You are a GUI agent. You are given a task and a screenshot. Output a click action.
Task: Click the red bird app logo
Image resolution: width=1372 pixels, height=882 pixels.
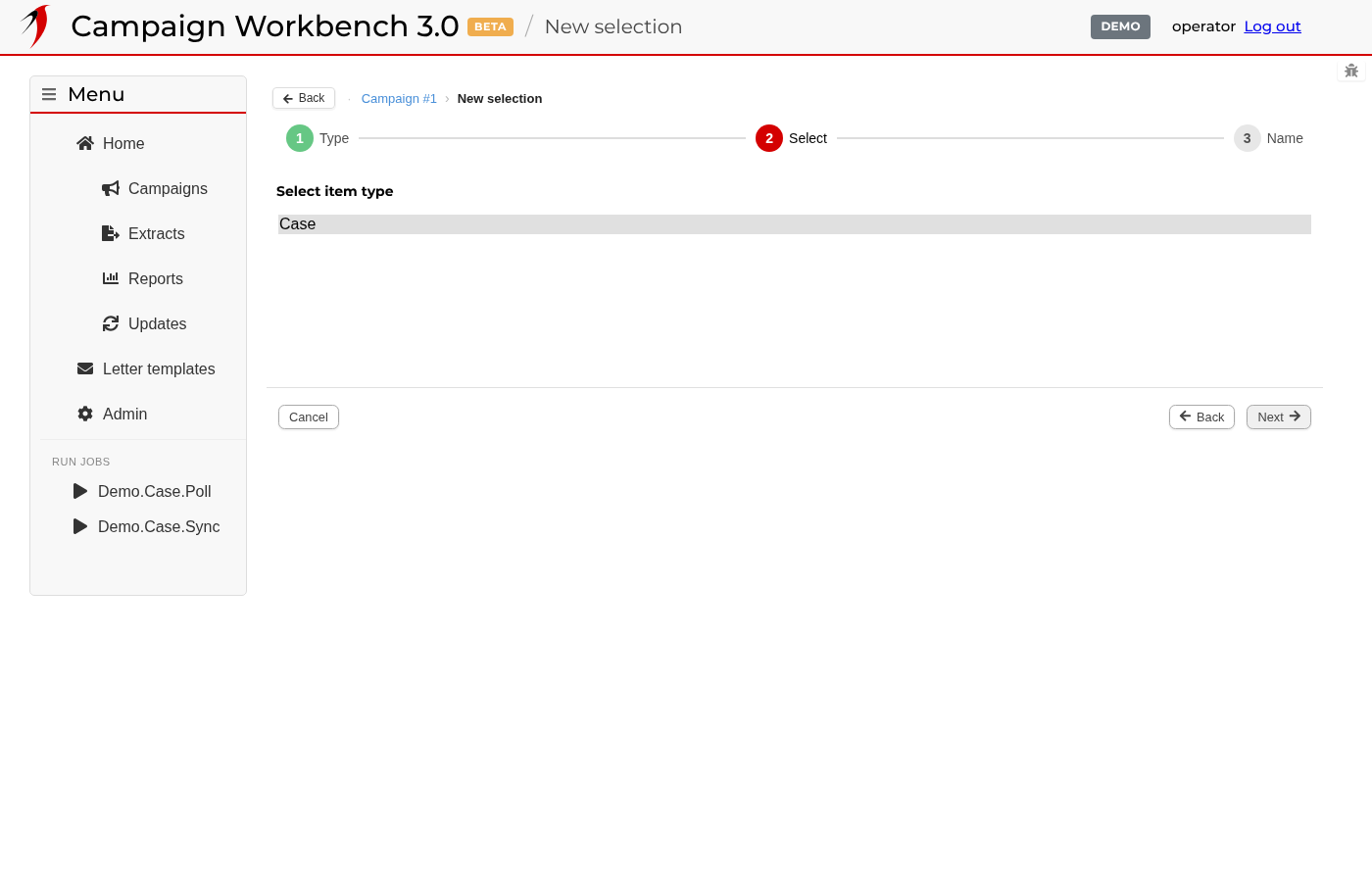35,26
